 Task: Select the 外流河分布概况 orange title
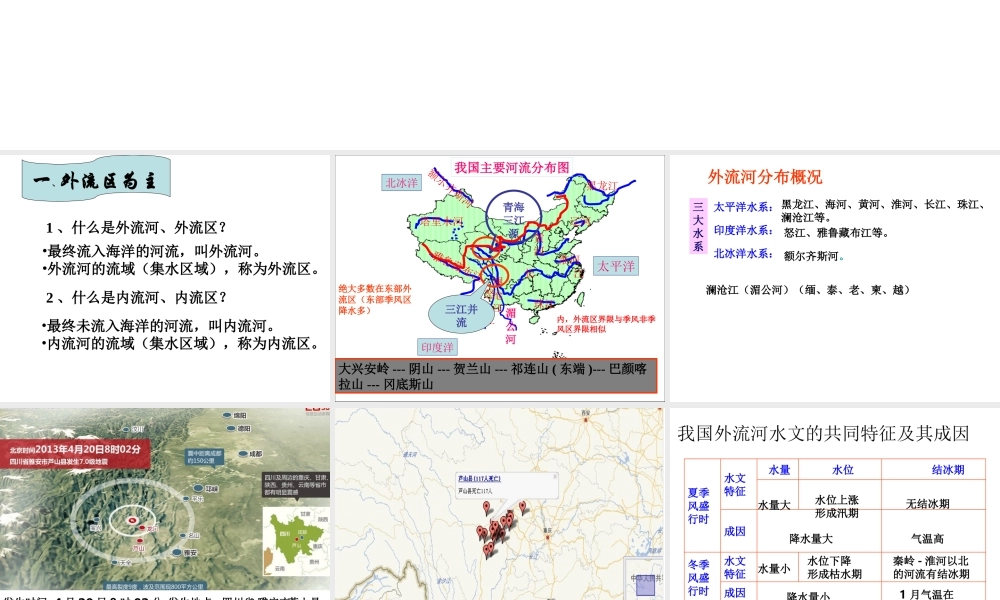coord(765,177)
